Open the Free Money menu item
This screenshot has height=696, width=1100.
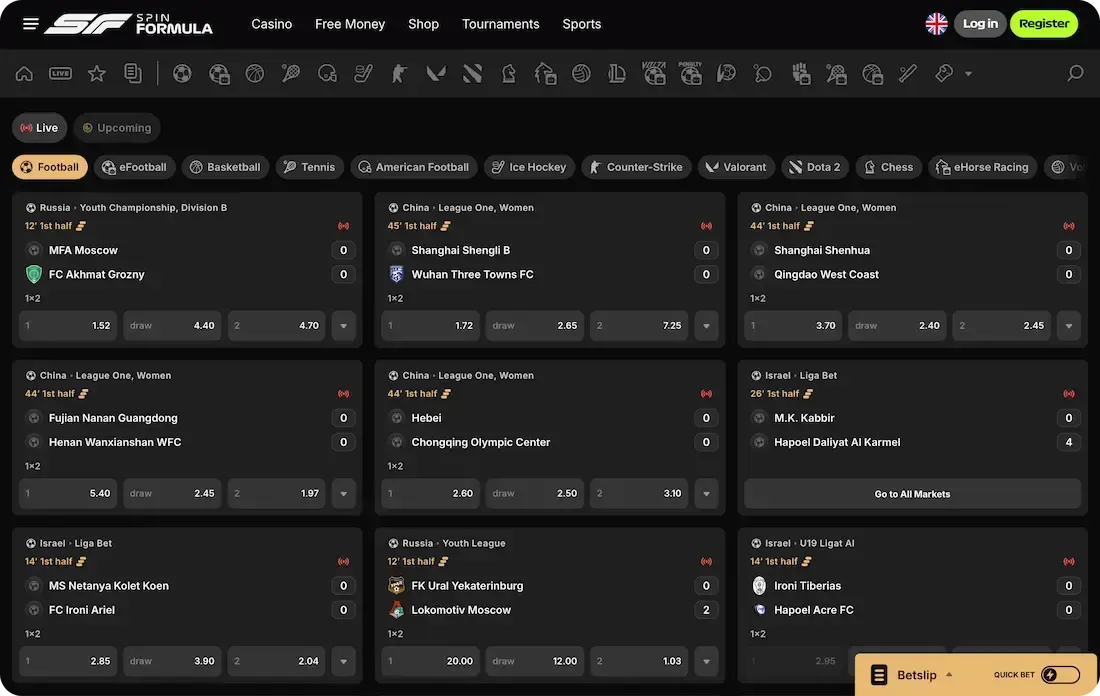tap(350, 24)
